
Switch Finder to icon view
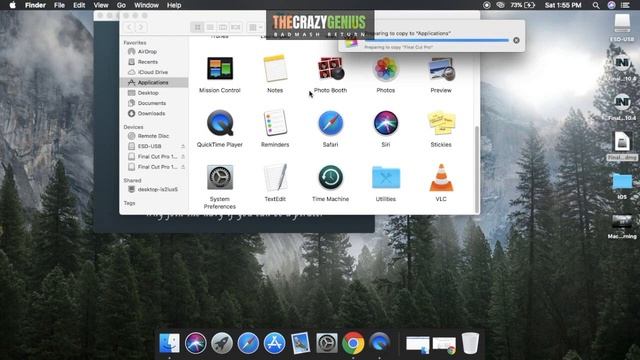[198, 27]
